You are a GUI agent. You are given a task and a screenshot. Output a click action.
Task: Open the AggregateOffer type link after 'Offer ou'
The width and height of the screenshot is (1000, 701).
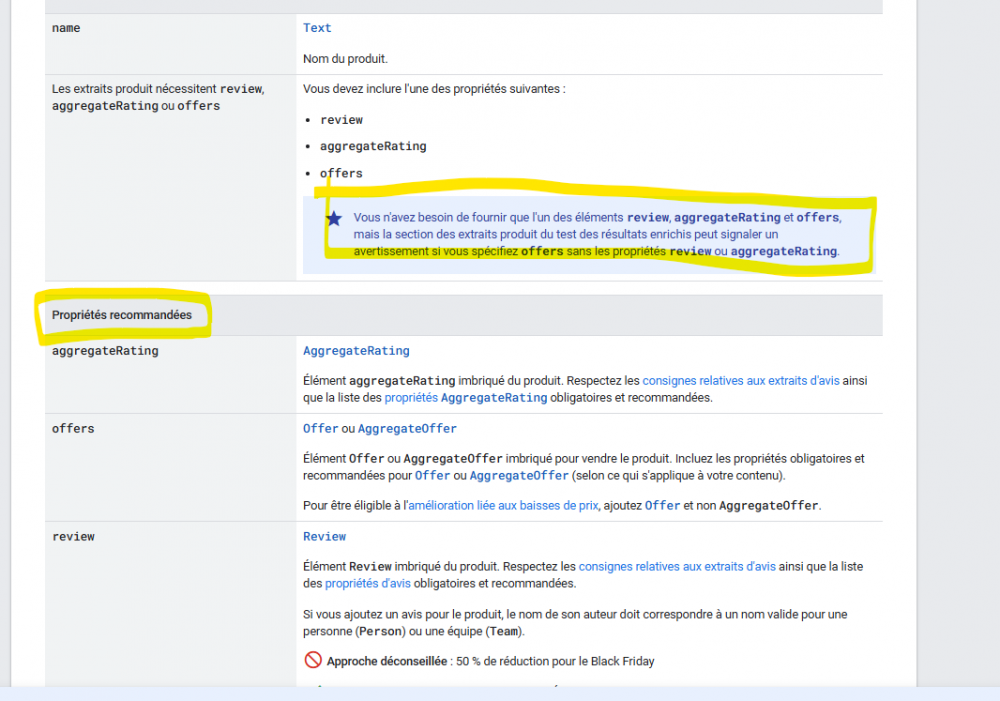pos(407,429)
